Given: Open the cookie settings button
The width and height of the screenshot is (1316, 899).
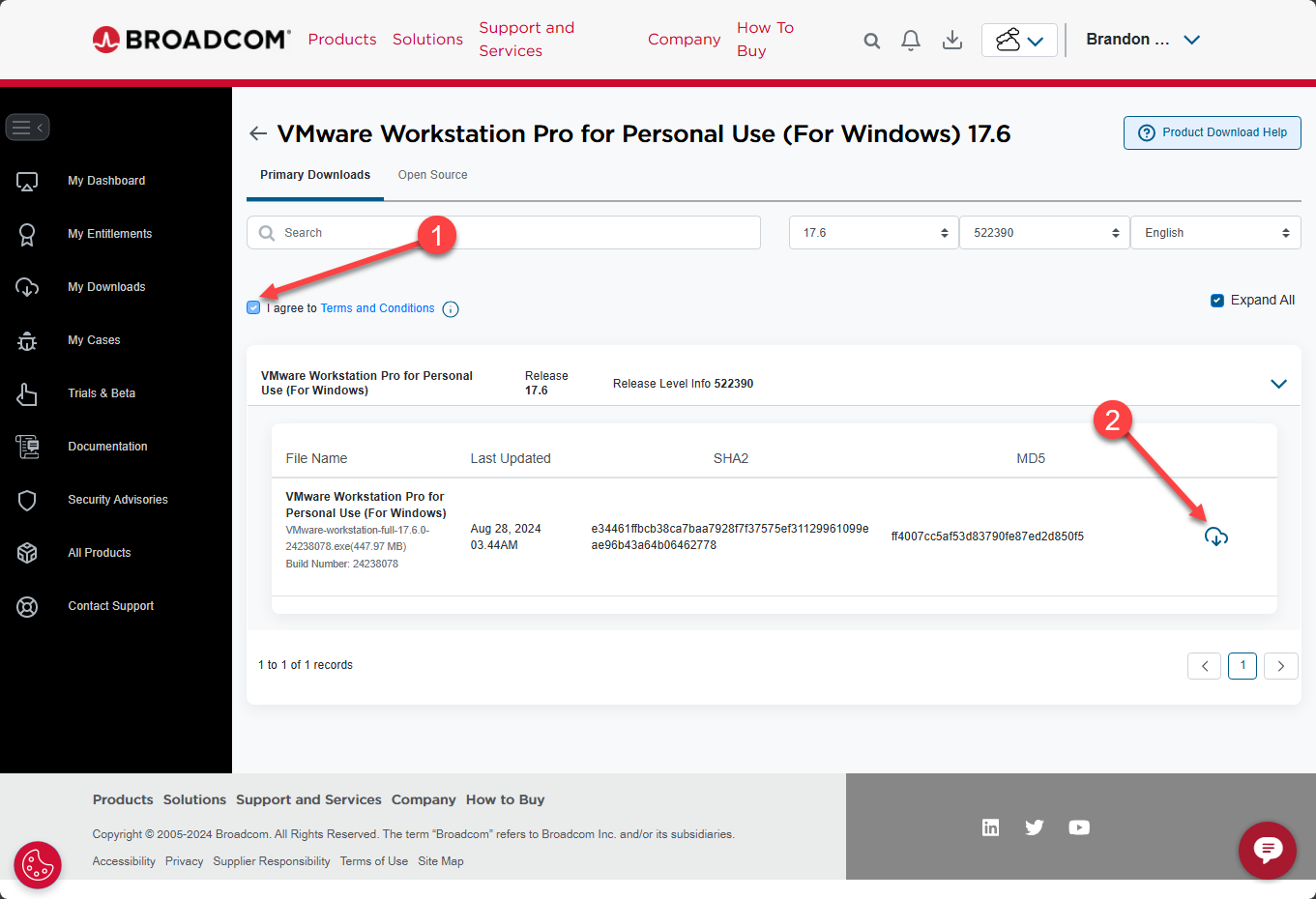Looking at the screenshot, I should (x=38, y=864).
